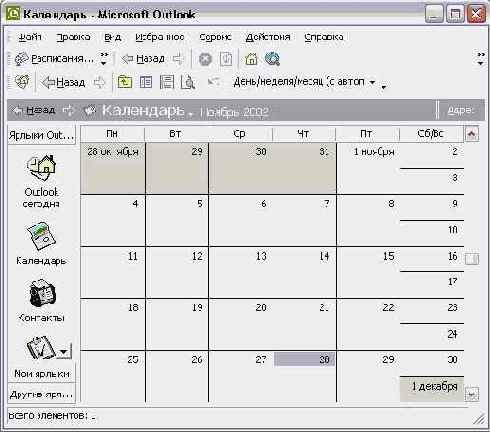Click the Сб/Вс column header
Viewport: 490px width, 432px height.
tap(431, 134)
